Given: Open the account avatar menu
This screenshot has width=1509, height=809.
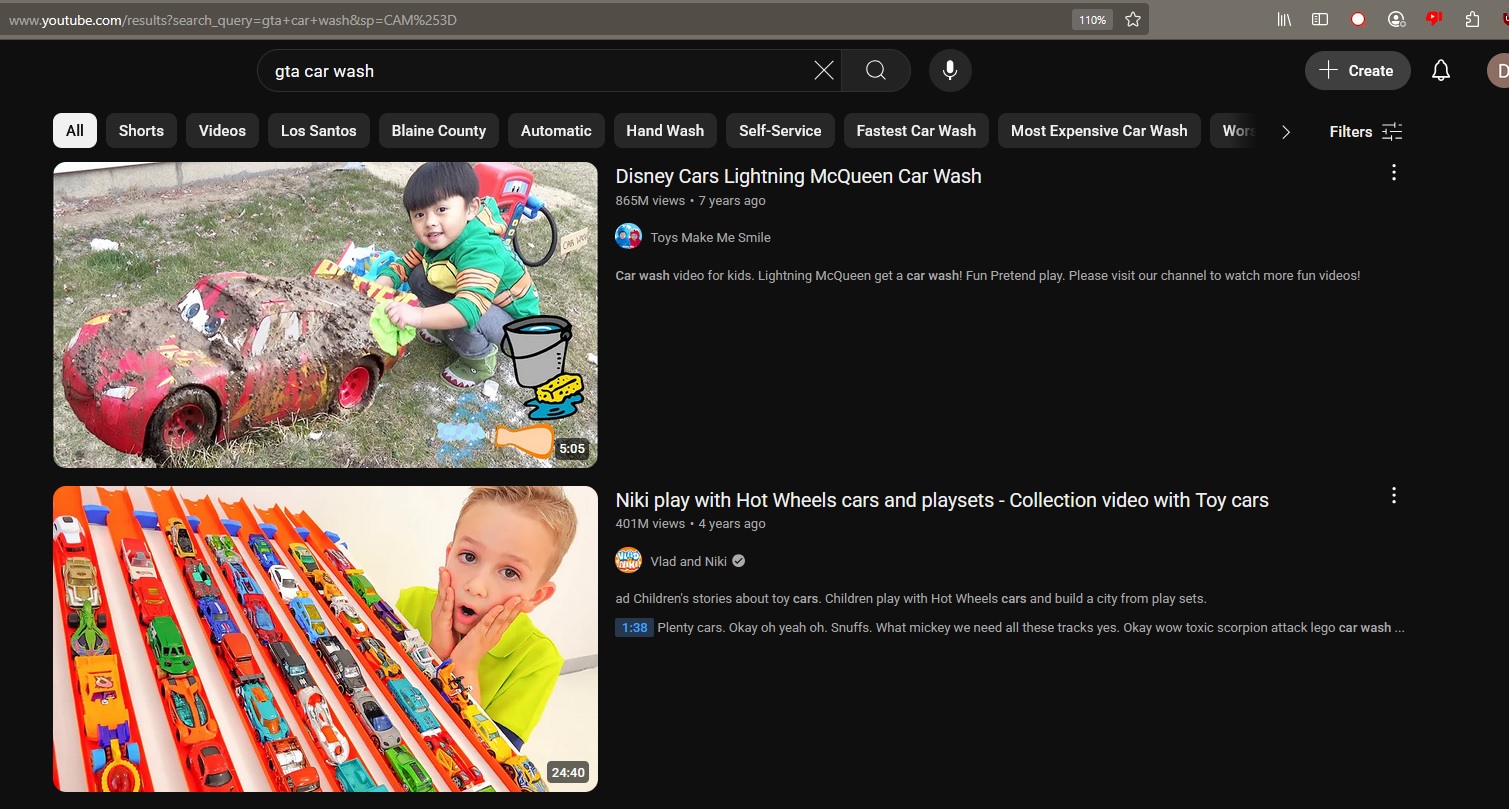Looking at the screenshot, I should tap(1498, 70).
